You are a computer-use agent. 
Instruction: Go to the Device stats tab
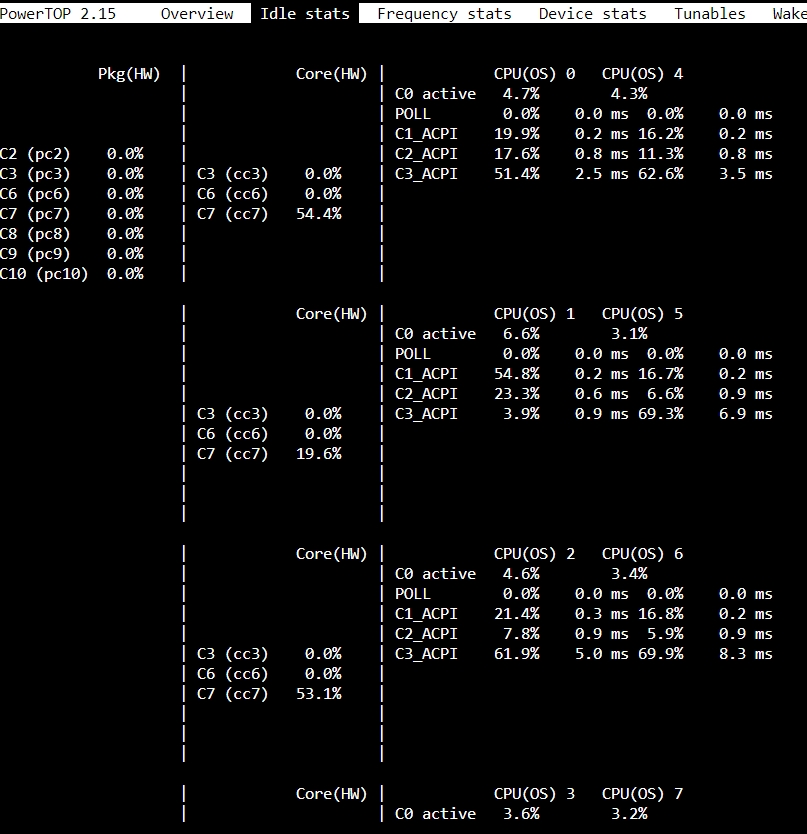pos(592,14)
